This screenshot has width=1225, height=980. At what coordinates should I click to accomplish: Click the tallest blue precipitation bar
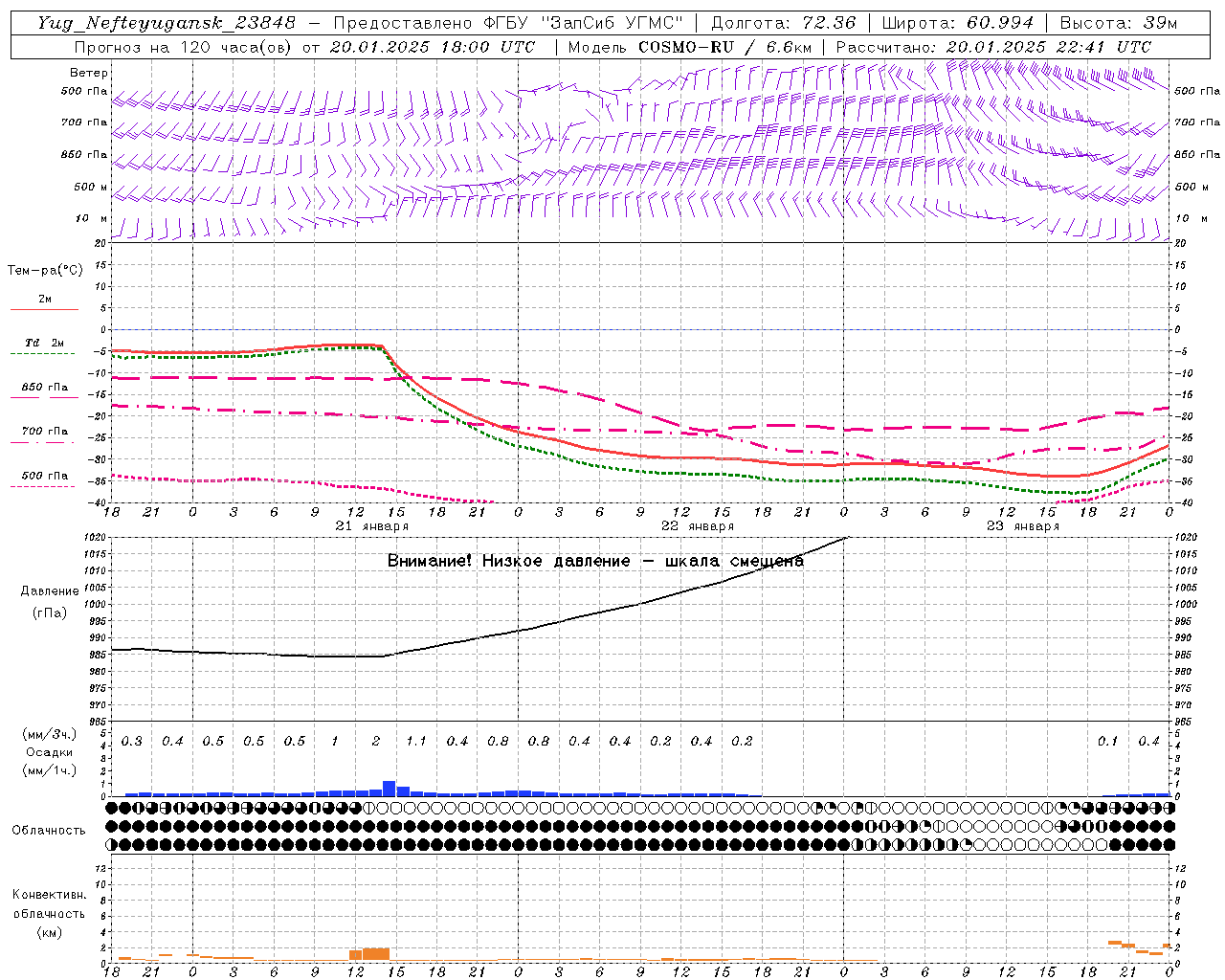tap(390, 789)
